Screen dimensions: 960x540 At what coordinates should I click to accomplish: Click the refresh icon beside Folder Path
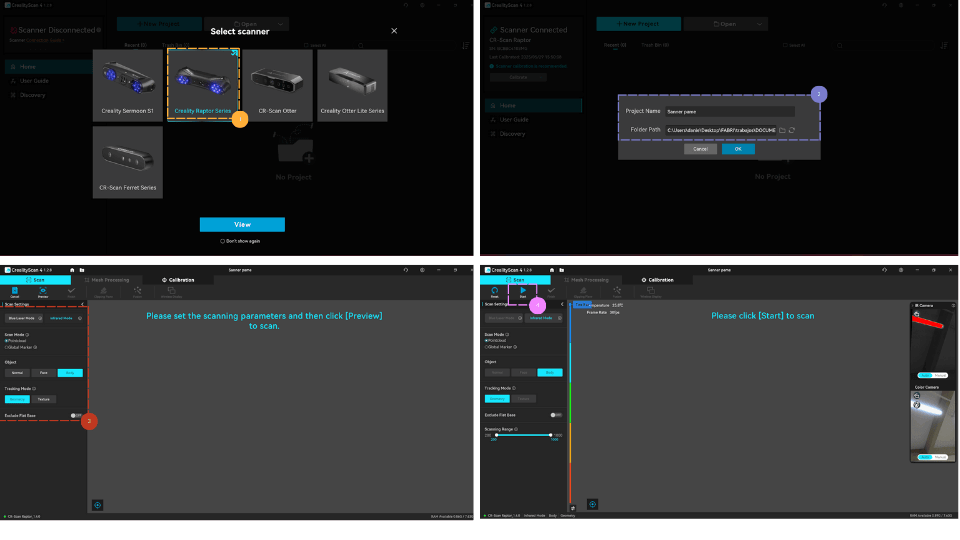792,130
